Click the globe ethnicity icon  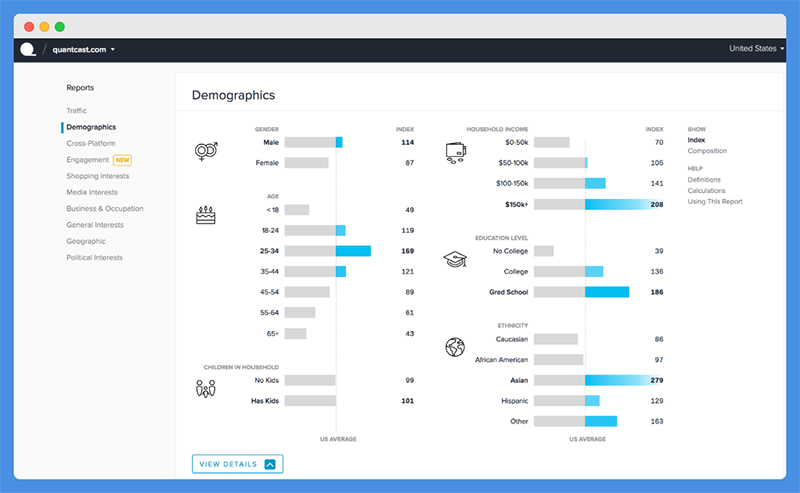click(455, 347)
